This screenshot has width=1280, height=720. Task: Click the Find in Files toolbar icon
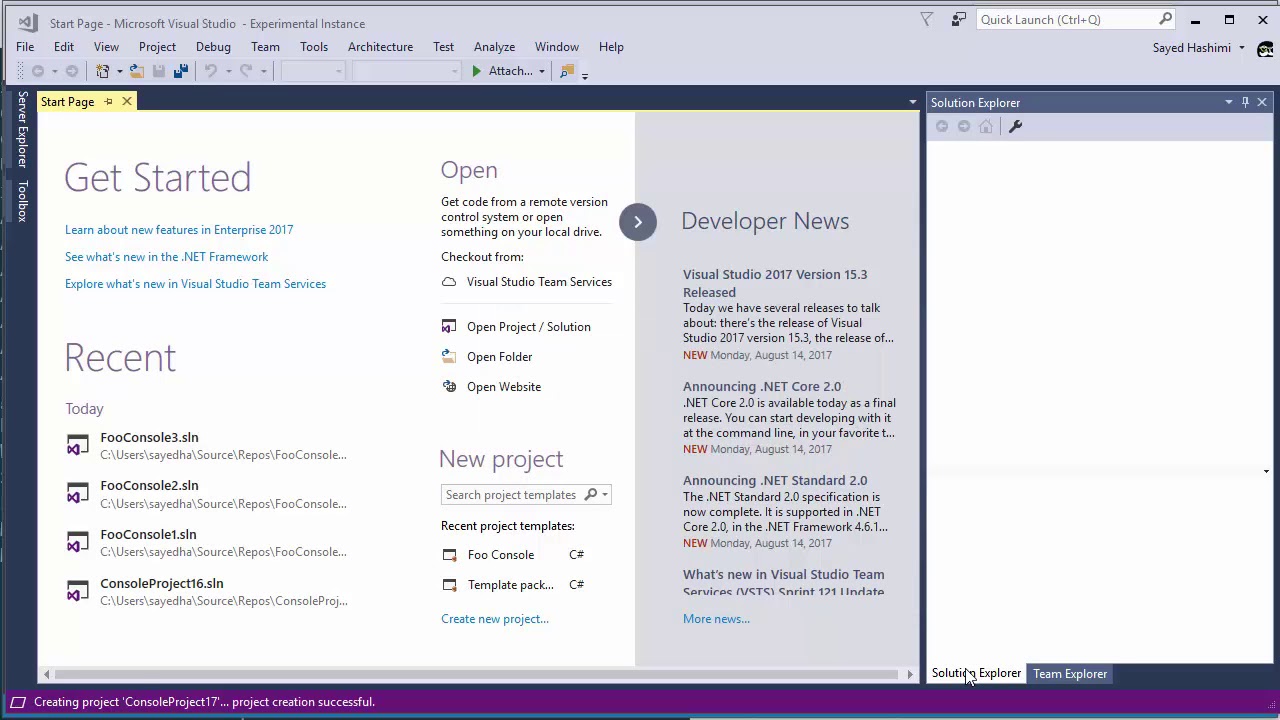[x=567, y=71]
